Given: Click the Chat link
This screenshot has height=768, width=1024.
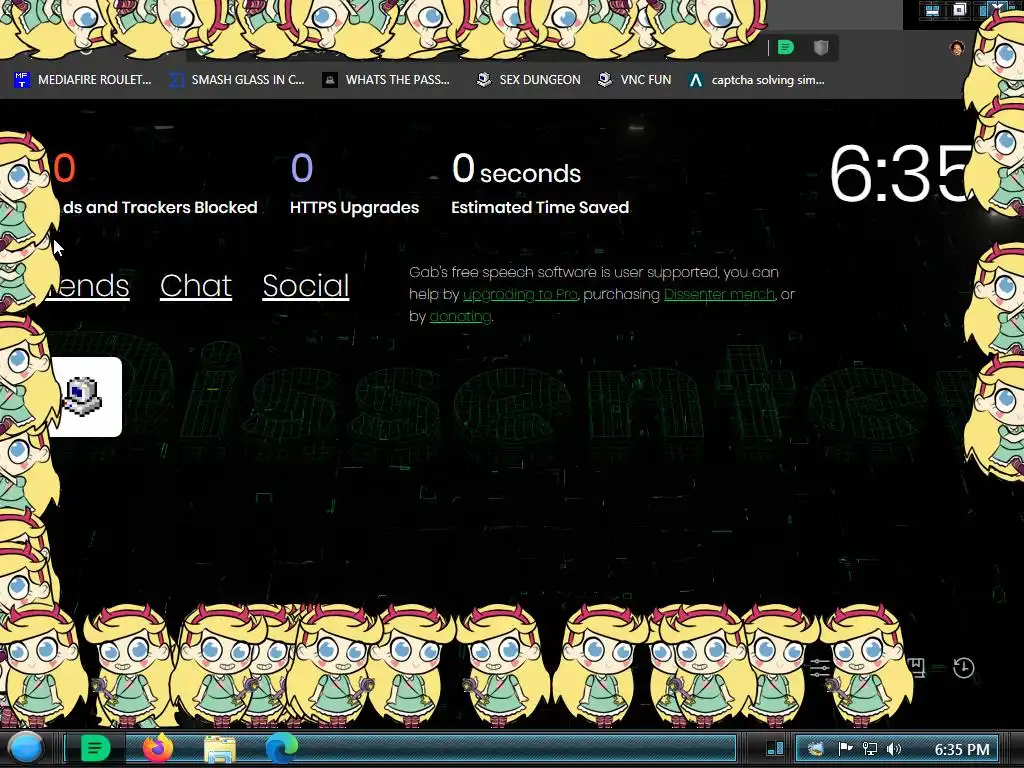Looking at the screenshot, I should tap(196, 285).
